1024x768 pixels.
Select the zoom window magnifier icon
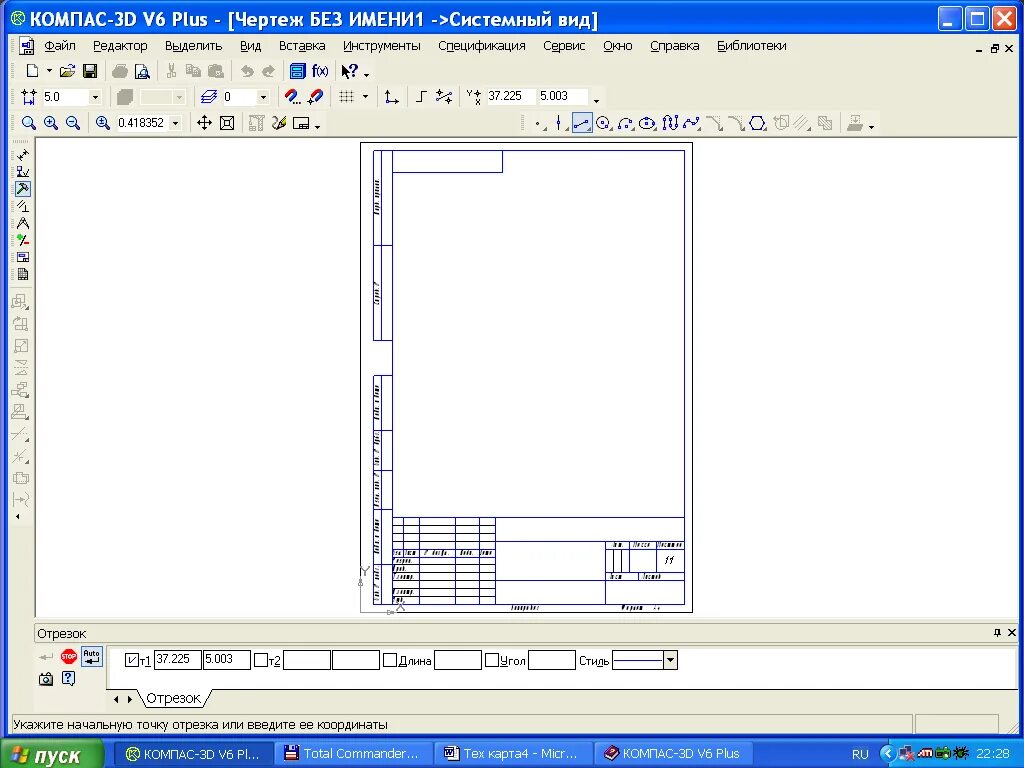tap(29, 123)
